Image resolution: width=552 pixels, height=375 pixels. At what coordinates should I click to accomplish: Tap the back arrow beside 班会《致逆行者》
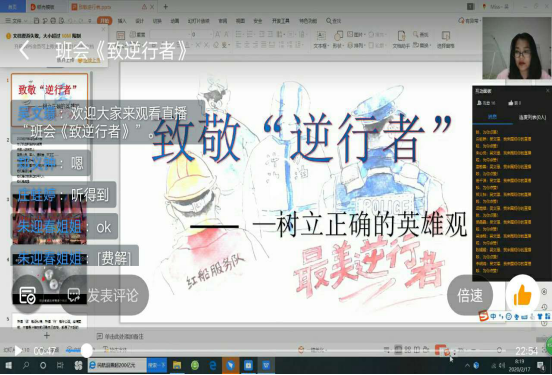click(24, 50)
